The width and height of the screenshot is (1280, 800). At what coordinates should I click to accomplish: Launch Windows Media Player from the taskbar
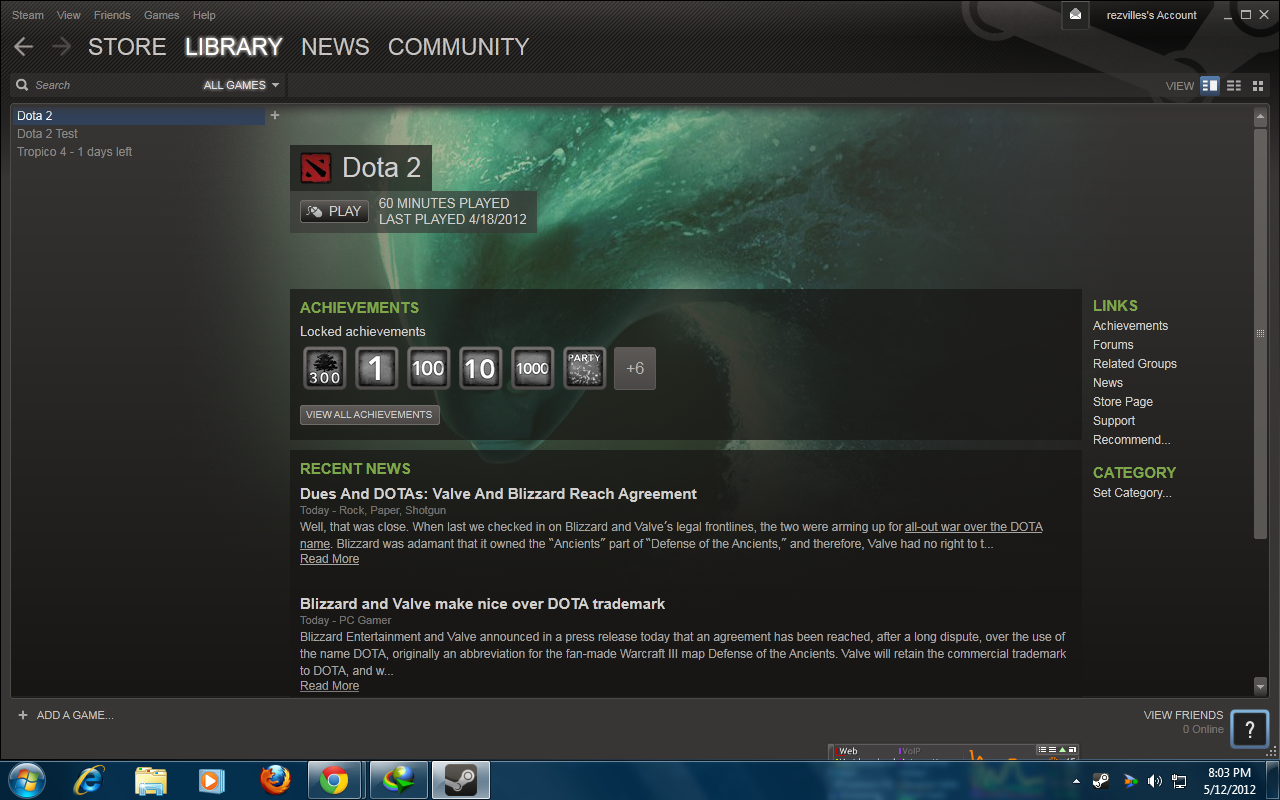[211, 779]
